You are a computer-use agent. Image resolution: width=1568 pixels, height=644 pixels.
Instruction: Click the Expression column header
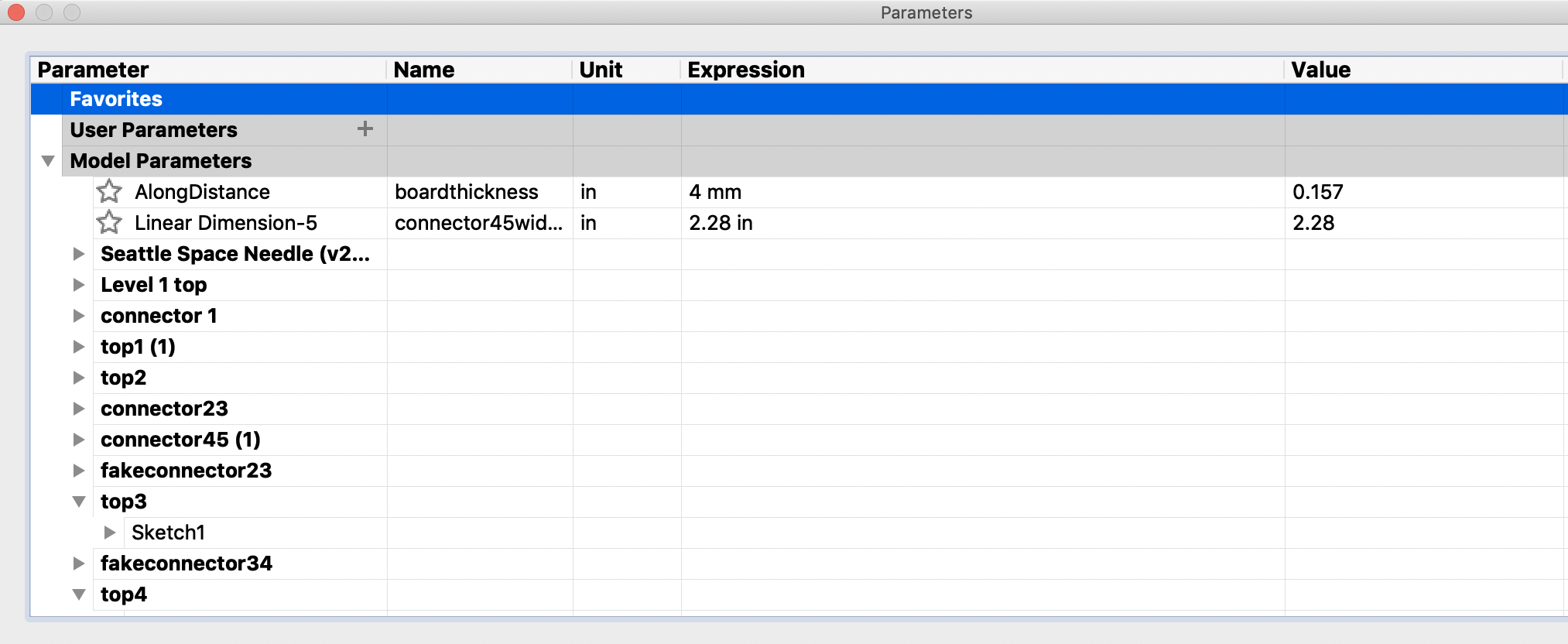point(746,70)
